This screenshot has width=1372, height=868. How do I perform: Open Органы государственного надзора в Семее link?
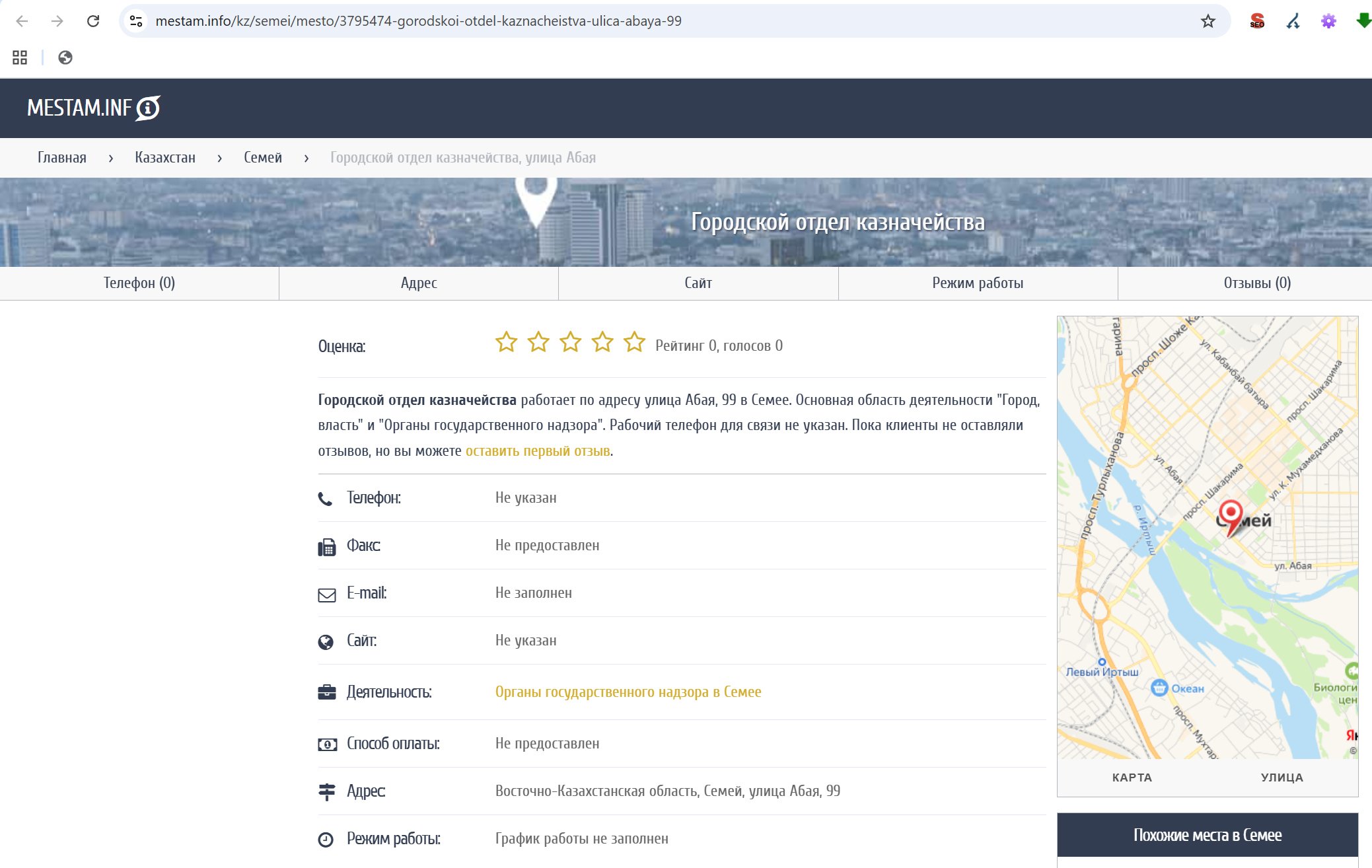[628, 692]
